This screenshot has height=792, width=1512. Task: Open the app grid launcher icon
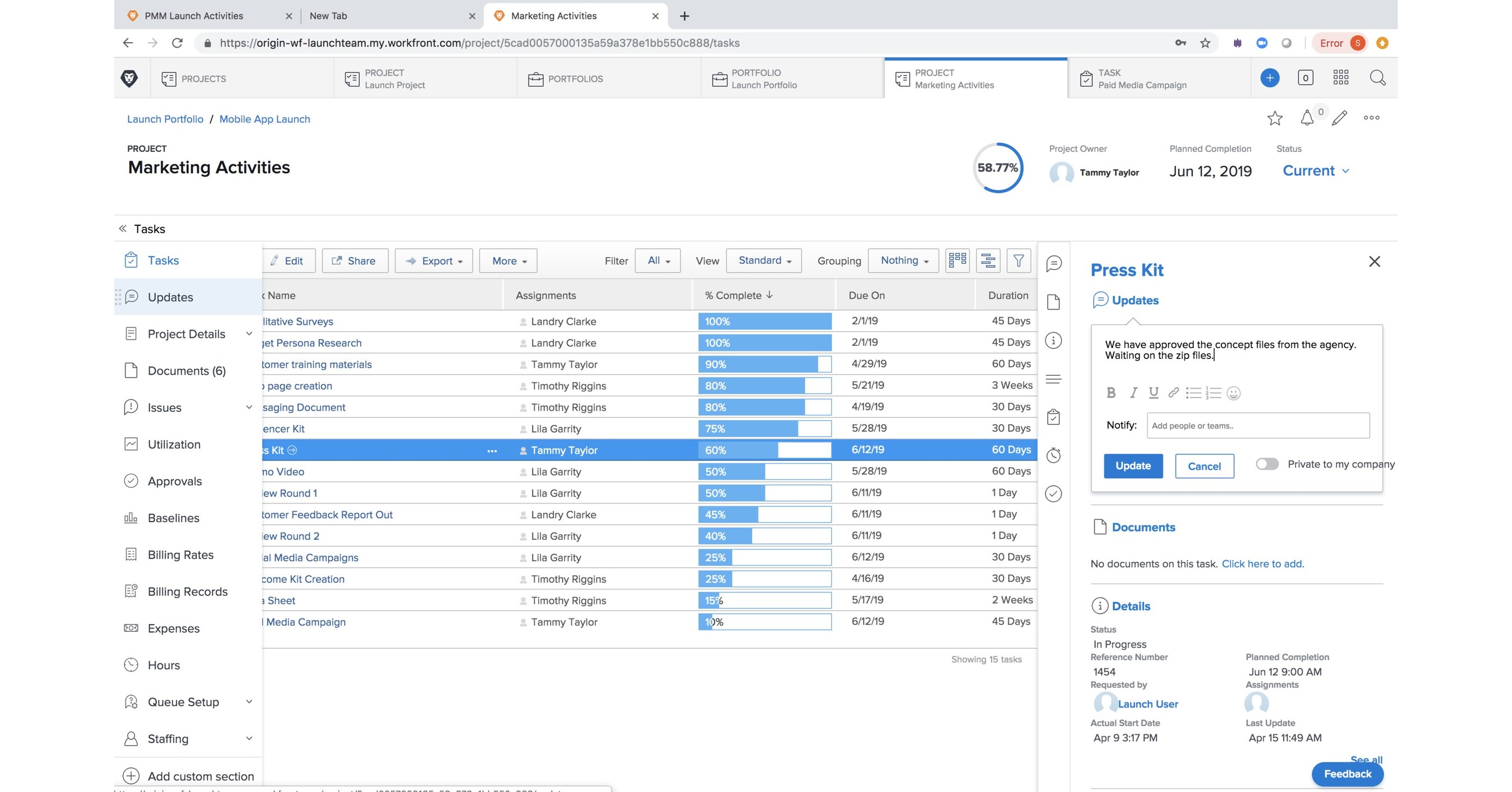1341,77
